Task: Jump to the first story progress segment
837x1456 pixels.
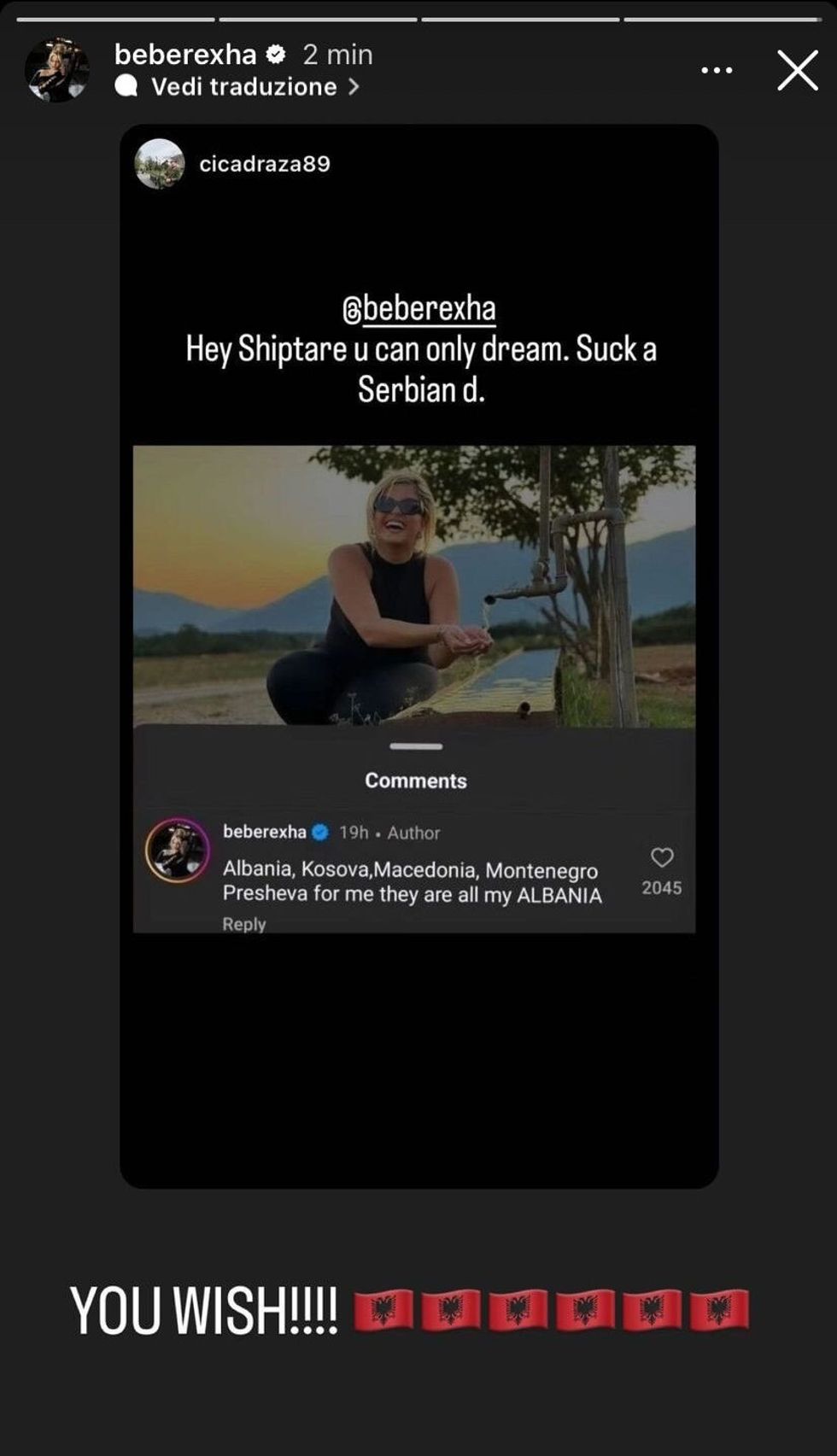Action: 115,19
